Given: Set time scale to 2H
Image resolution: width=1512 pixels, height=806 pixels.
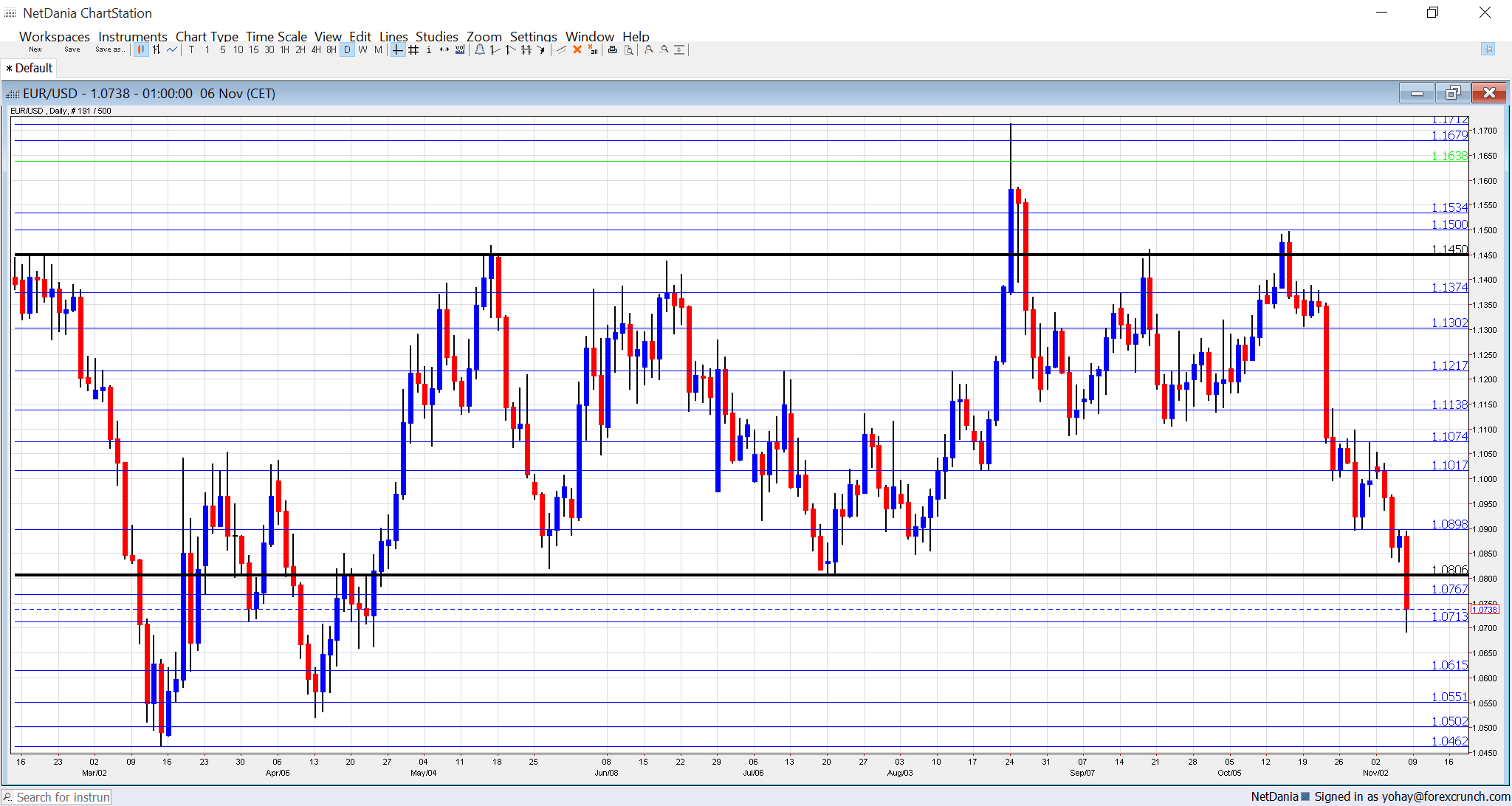Looking at the screenshot, I should [x=300, y=49].
